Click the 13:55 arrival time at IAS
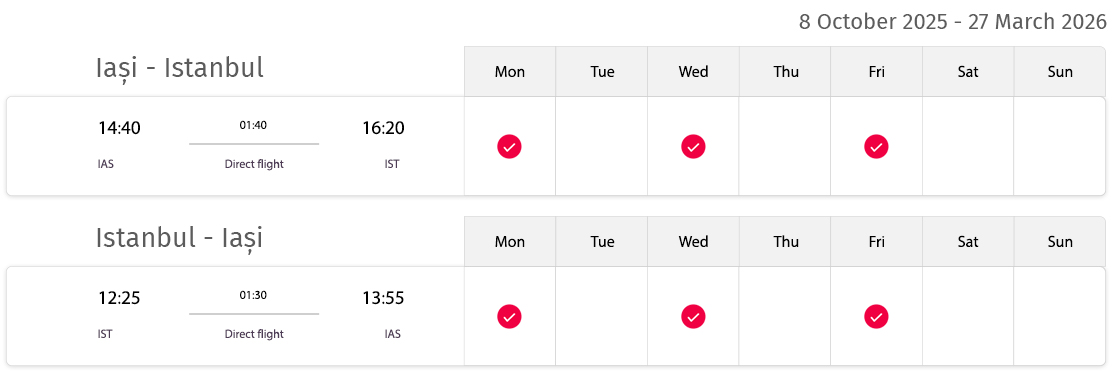1112x380 pixels. (383, 298)
